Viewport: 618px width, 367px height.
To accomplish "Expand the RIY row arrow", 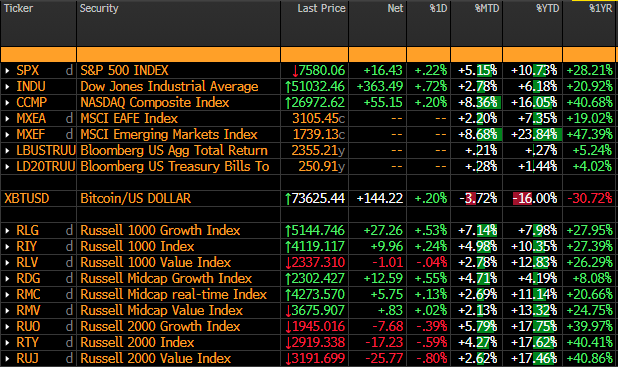I will coord(7,247).
